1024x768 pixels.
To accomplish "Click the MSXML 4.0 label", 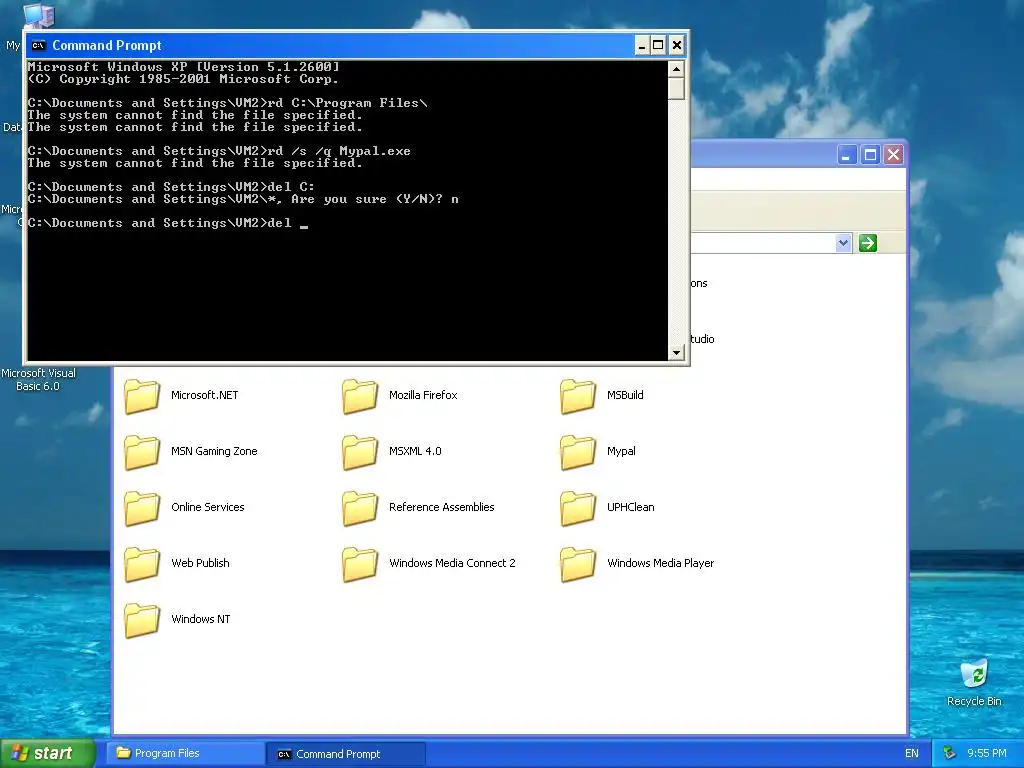I will click(415, 451).
